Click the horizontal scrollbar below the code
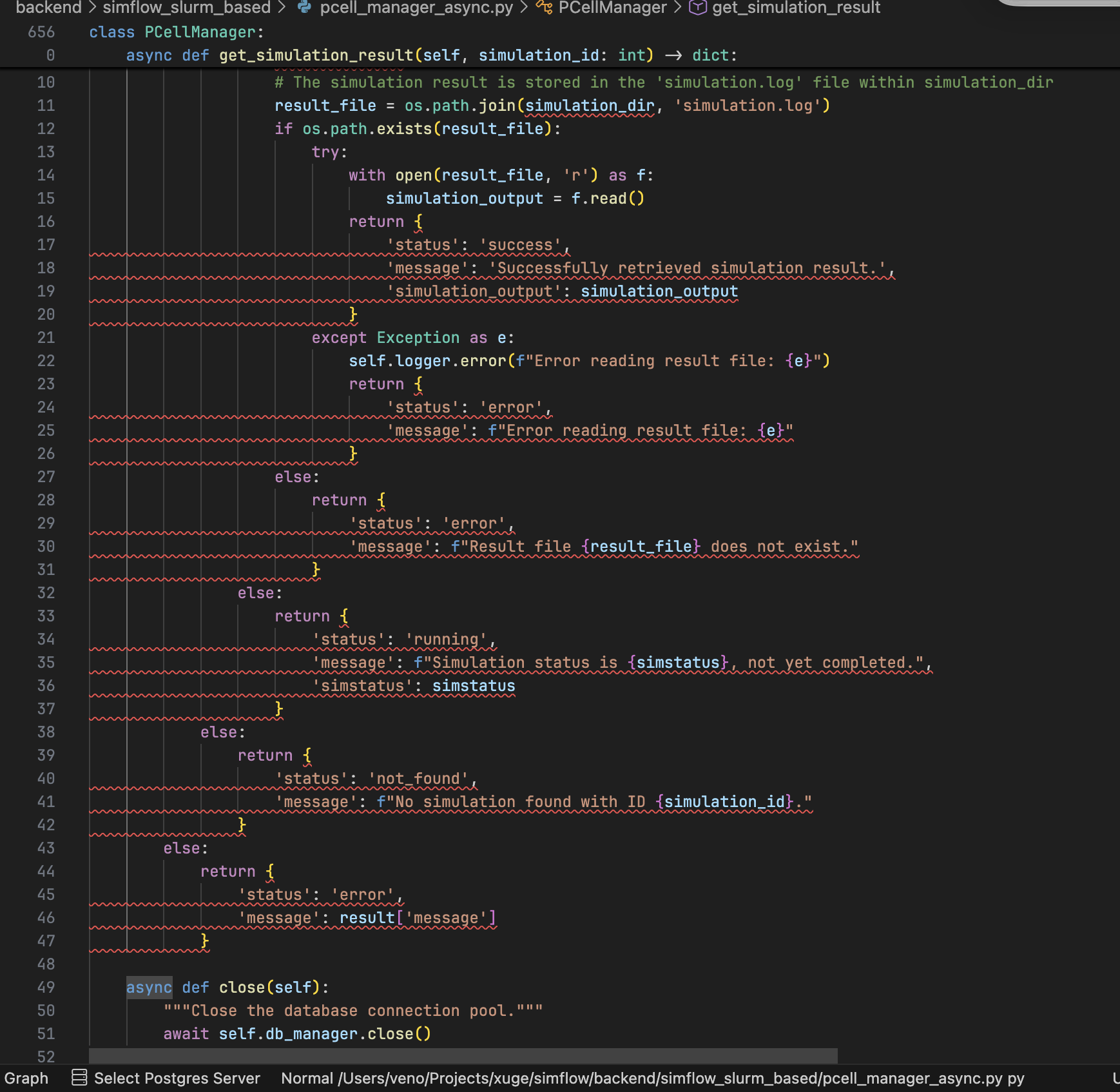The width and height of the screenshot is (1120, 1092). (x=463, y=1056)
